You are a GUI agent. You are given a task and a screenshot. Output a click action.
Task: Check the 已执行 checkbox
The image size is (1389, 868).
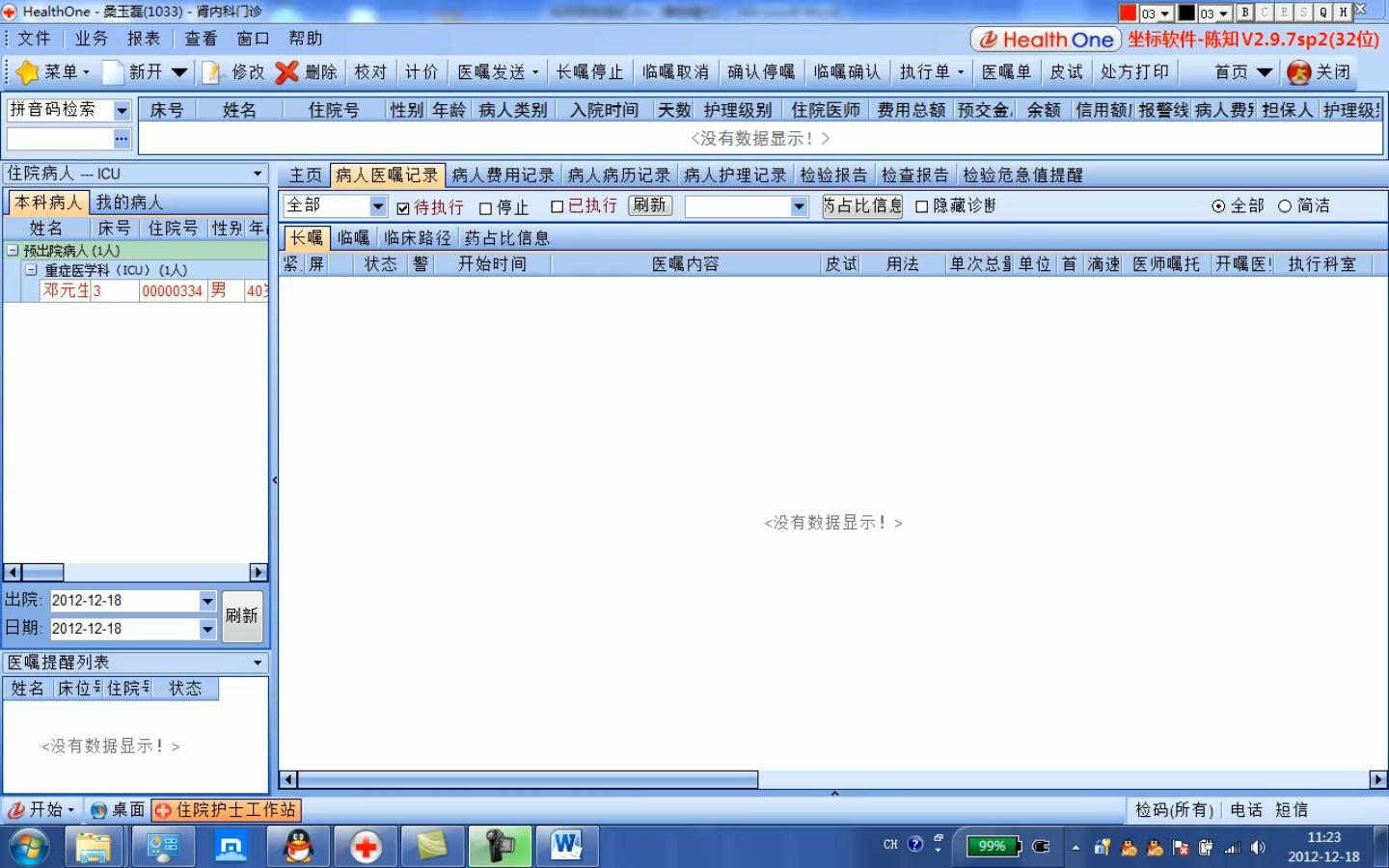coord(557,206)
